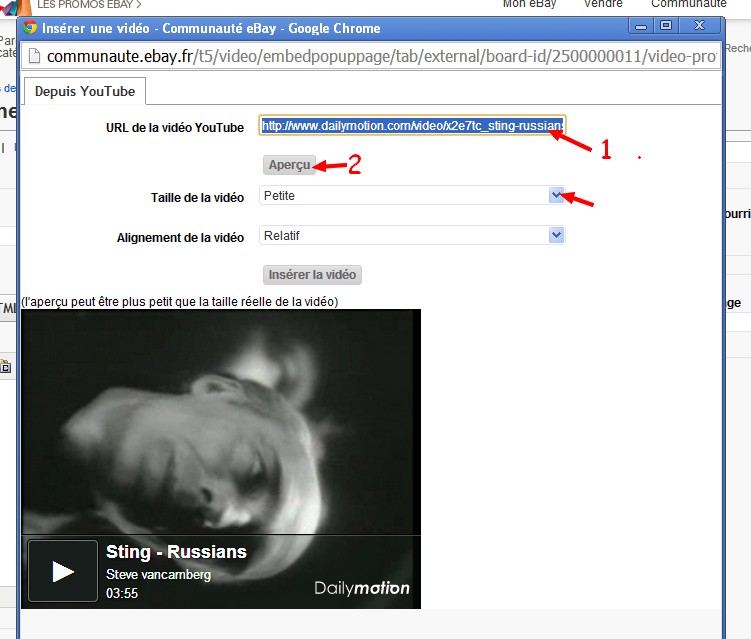Image resolution: width=751 pixels, height=639 pixels.
Task: Click uploader name Steve vancamberg
Action: [158, 575]
